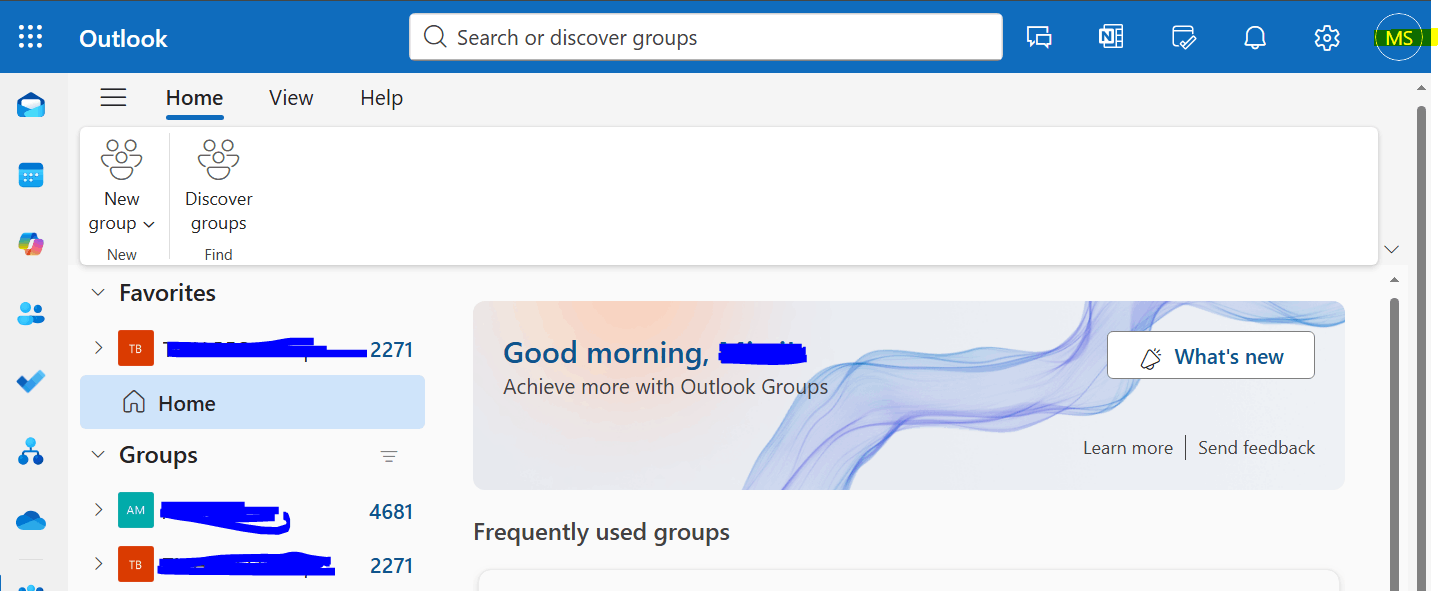Click the Search or discover groups field

[x=706, y=37]
